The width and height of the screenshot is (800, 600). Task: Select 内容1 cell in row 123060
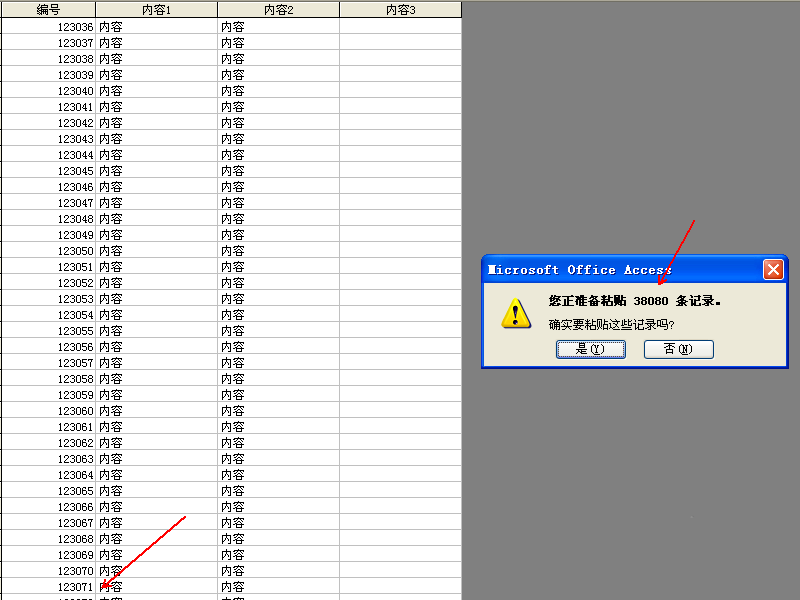pos(157,411)
